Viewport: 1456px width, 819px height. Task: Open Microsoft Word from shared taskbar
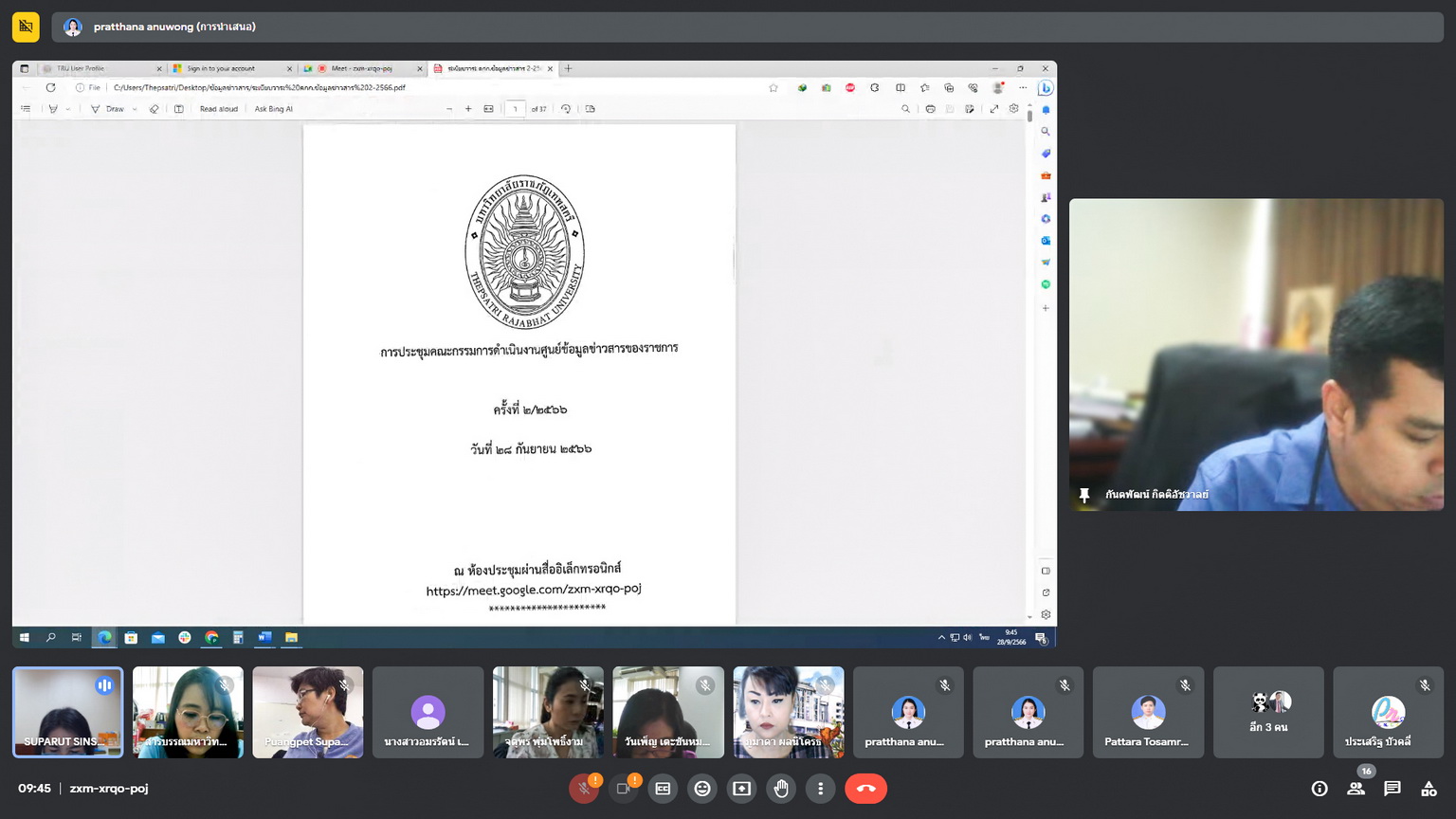(264, 638)
